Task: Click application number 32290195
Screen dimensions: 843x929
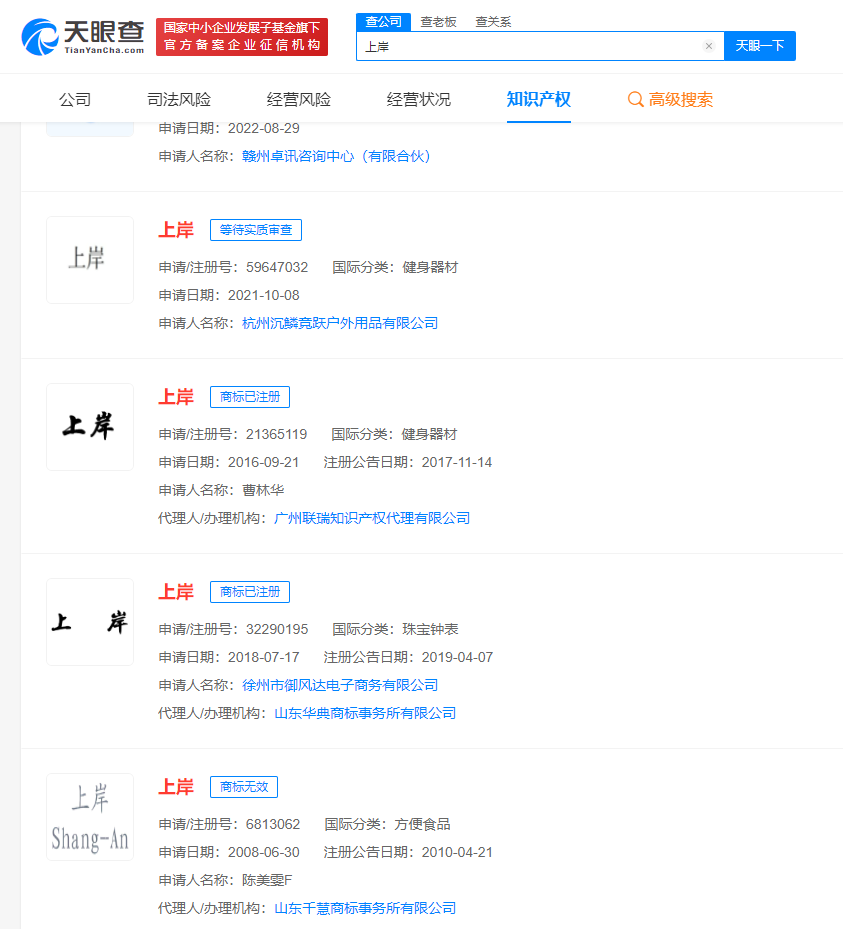Action: 277,630
